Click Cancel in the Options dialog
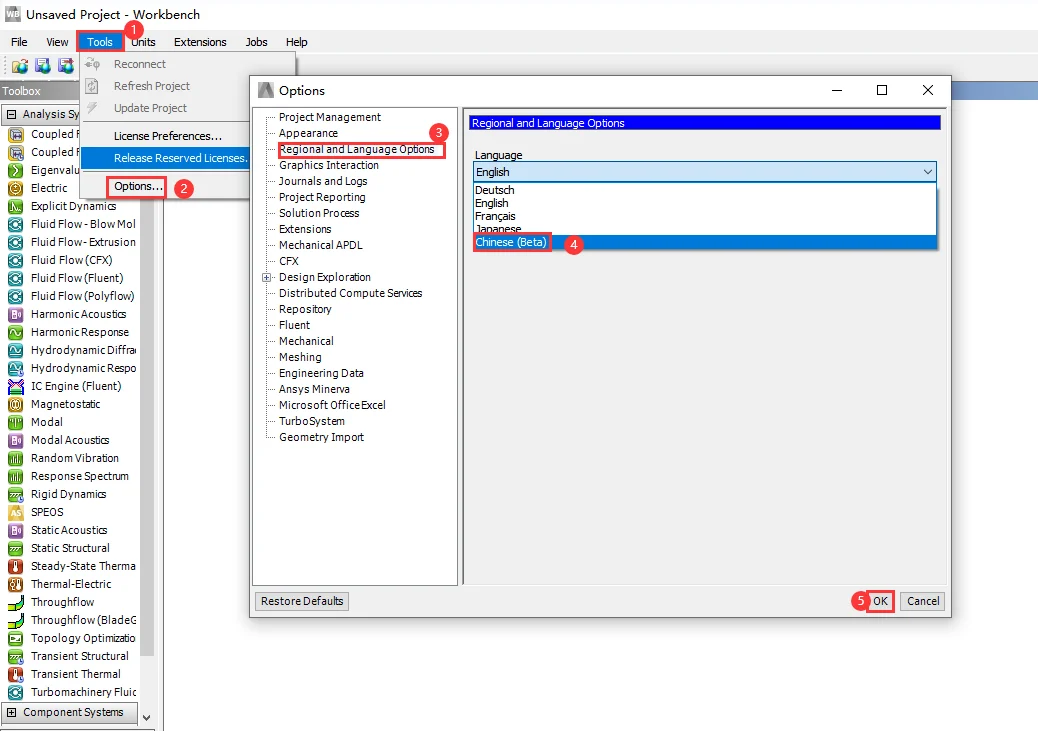Viewport: 1038px width, 731px height. coord(923,601)
